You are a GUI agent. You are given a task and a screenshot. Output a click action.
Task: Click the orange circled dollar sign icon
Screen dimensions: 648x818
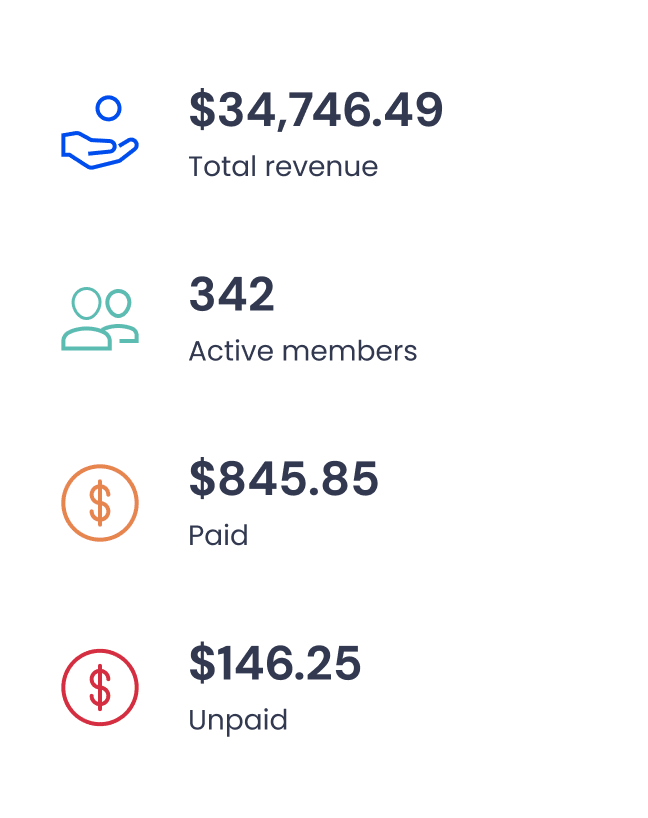[100, 502]
